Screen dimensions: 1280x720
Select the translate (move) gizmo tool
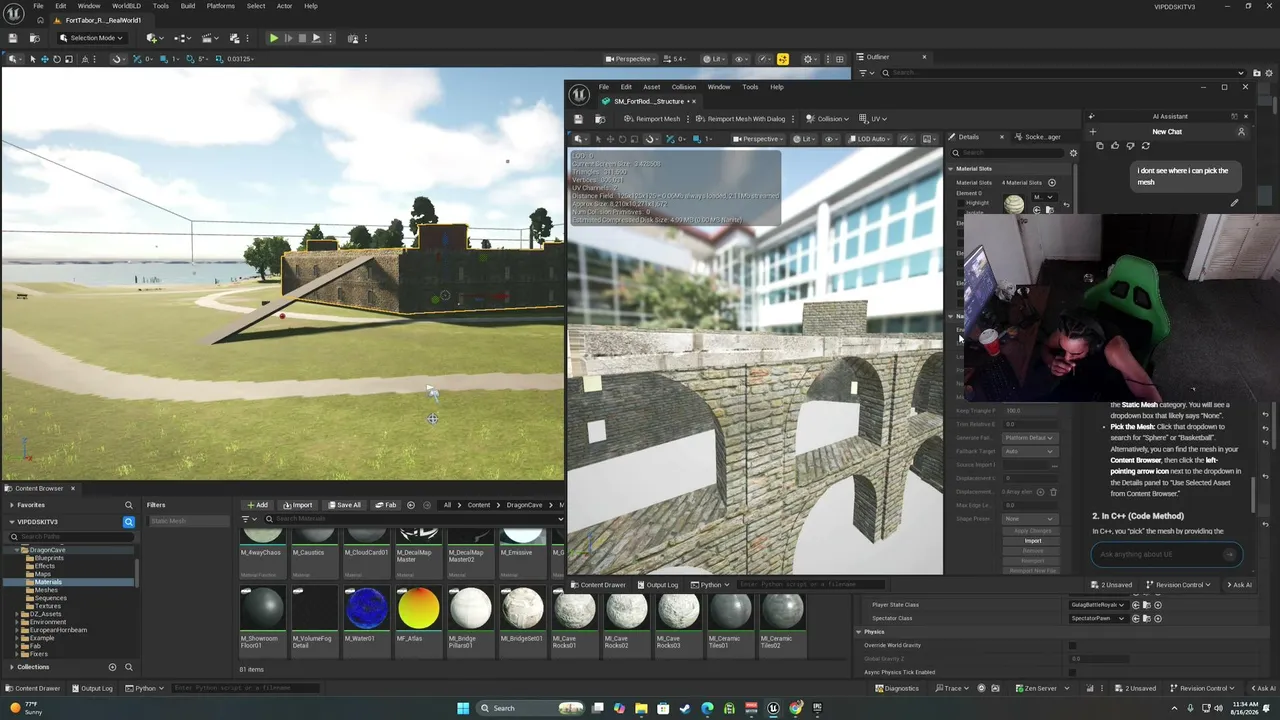(44, 59)
